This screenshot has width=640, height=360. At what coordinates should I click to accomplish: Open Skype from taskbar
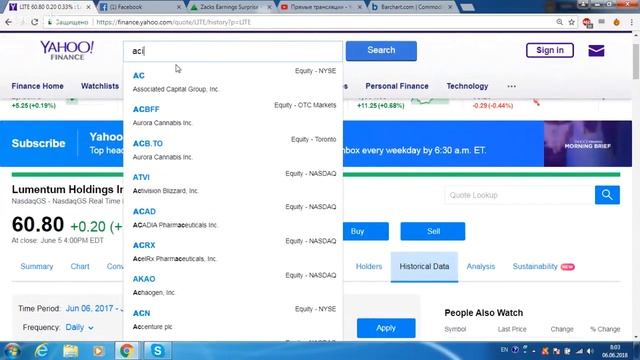click(157, 351)
